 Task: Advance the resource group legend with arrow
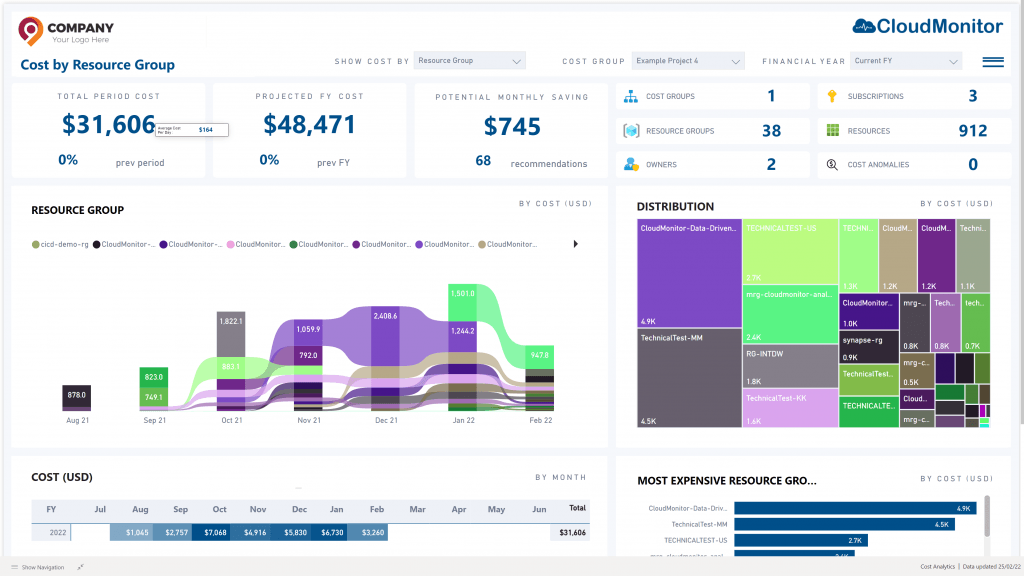(x=575, y=244)
